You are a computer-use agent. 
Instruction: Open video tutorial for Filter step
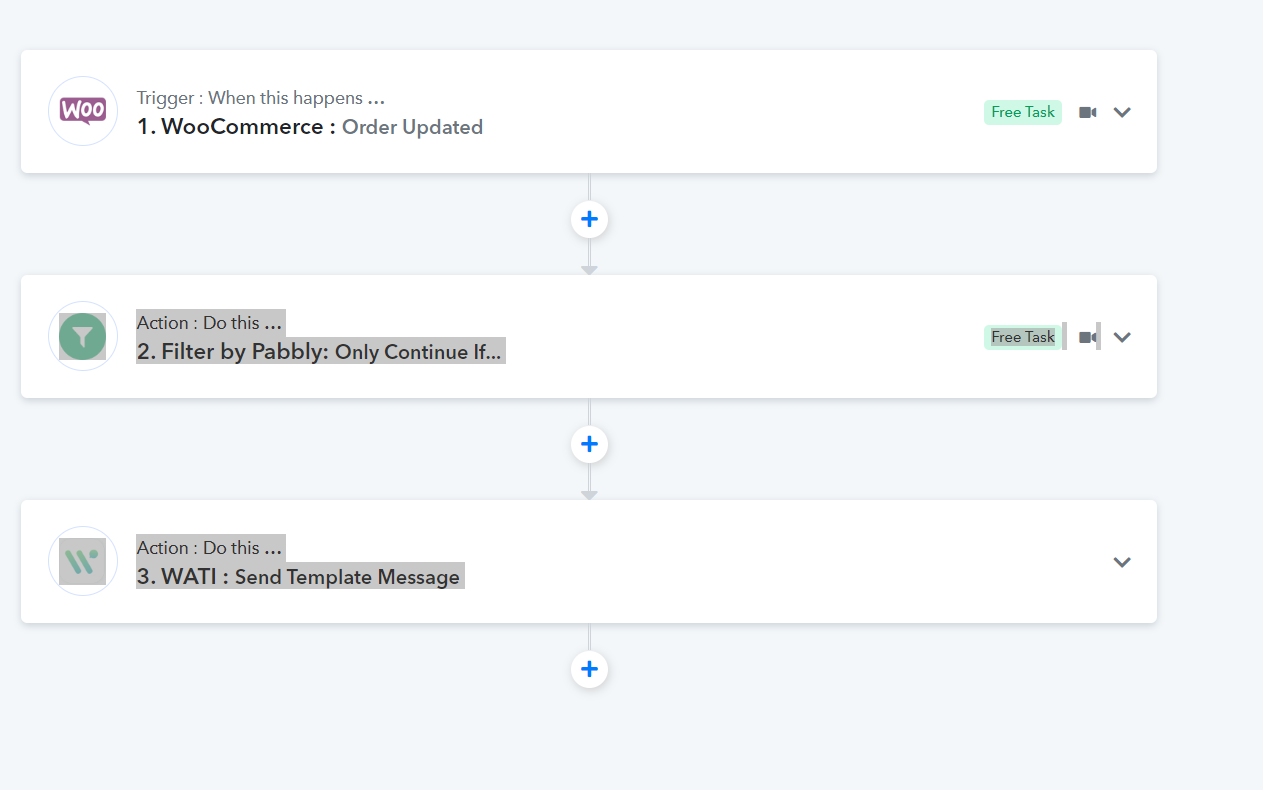pyautogui.click(x=1088, y=337)
